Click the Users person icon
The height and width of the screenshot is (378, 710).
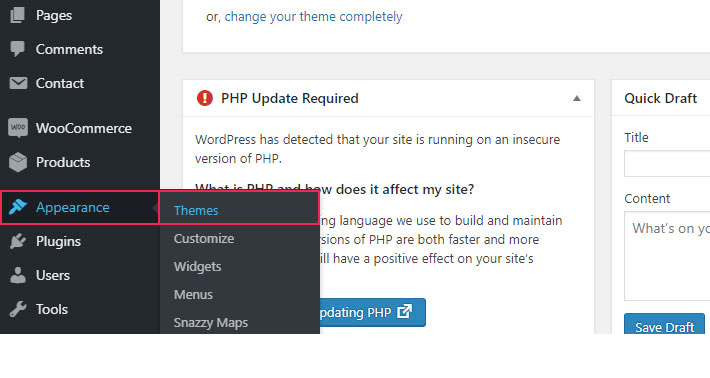[x=18, y=275]
